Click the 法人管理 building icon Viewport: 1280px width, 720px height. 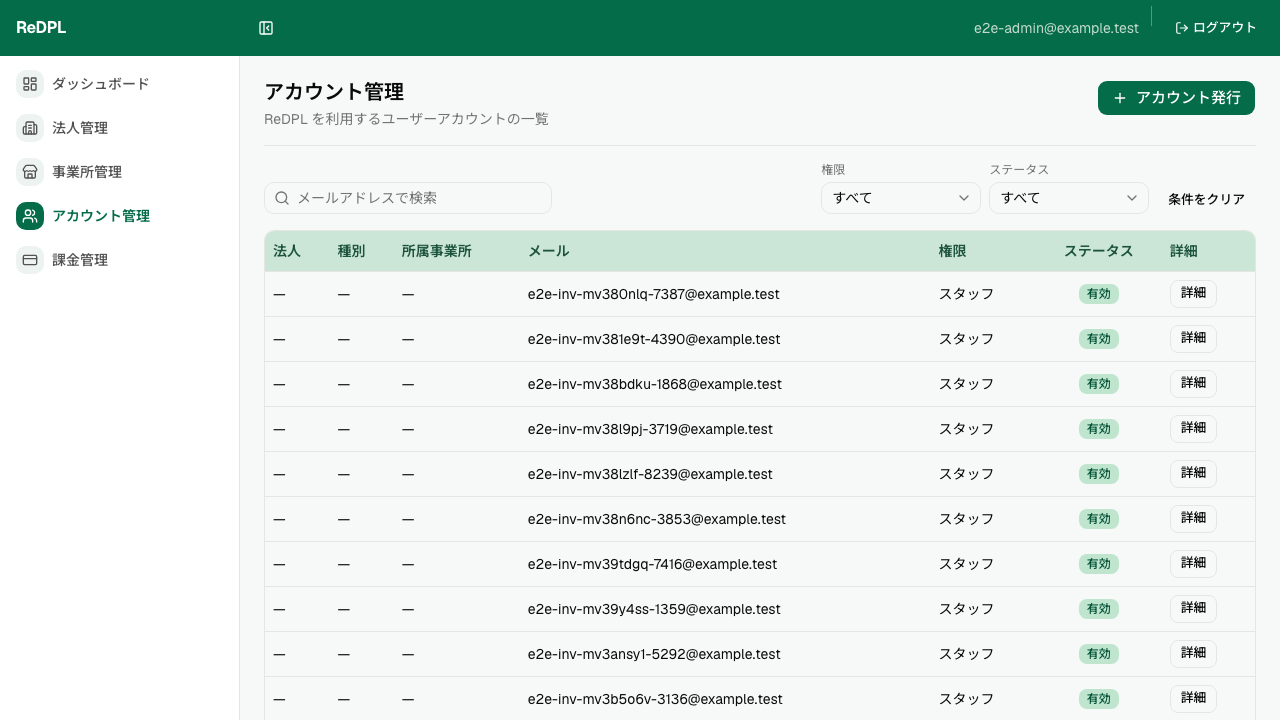[30, 128]
